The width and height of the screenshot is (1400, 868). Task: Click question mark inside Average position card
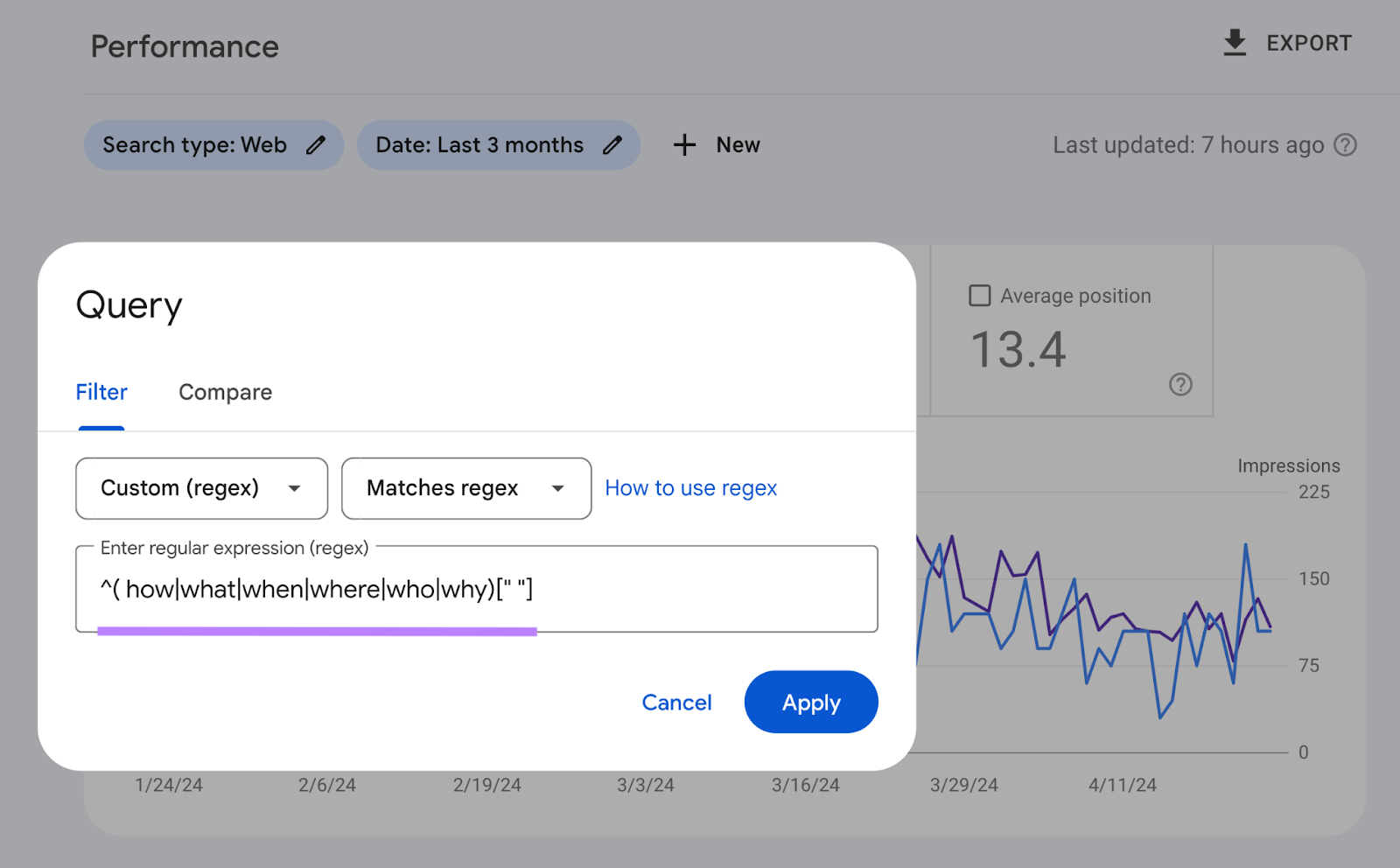point(1180,384)
